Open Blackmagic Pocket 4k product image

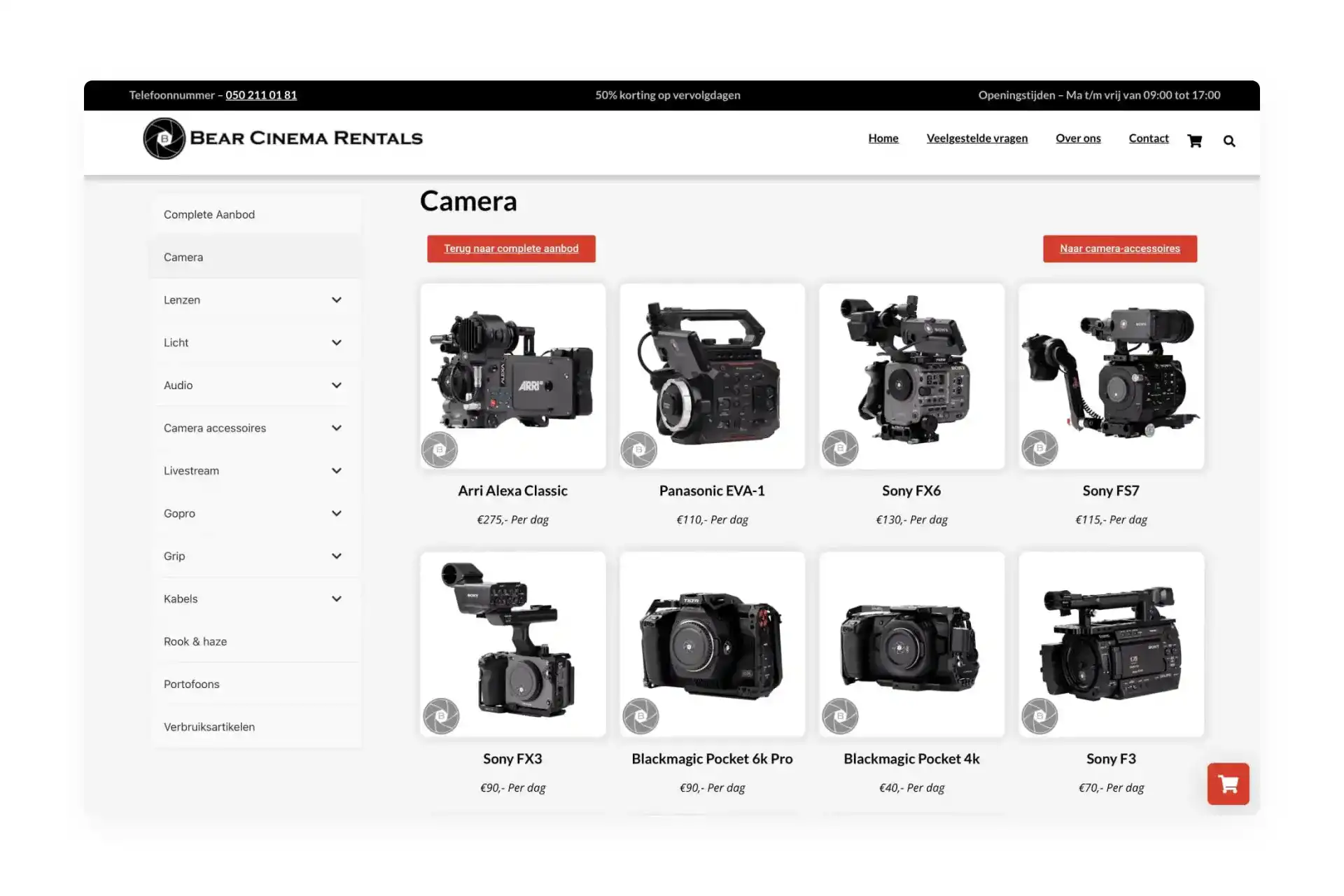[912, 644]
